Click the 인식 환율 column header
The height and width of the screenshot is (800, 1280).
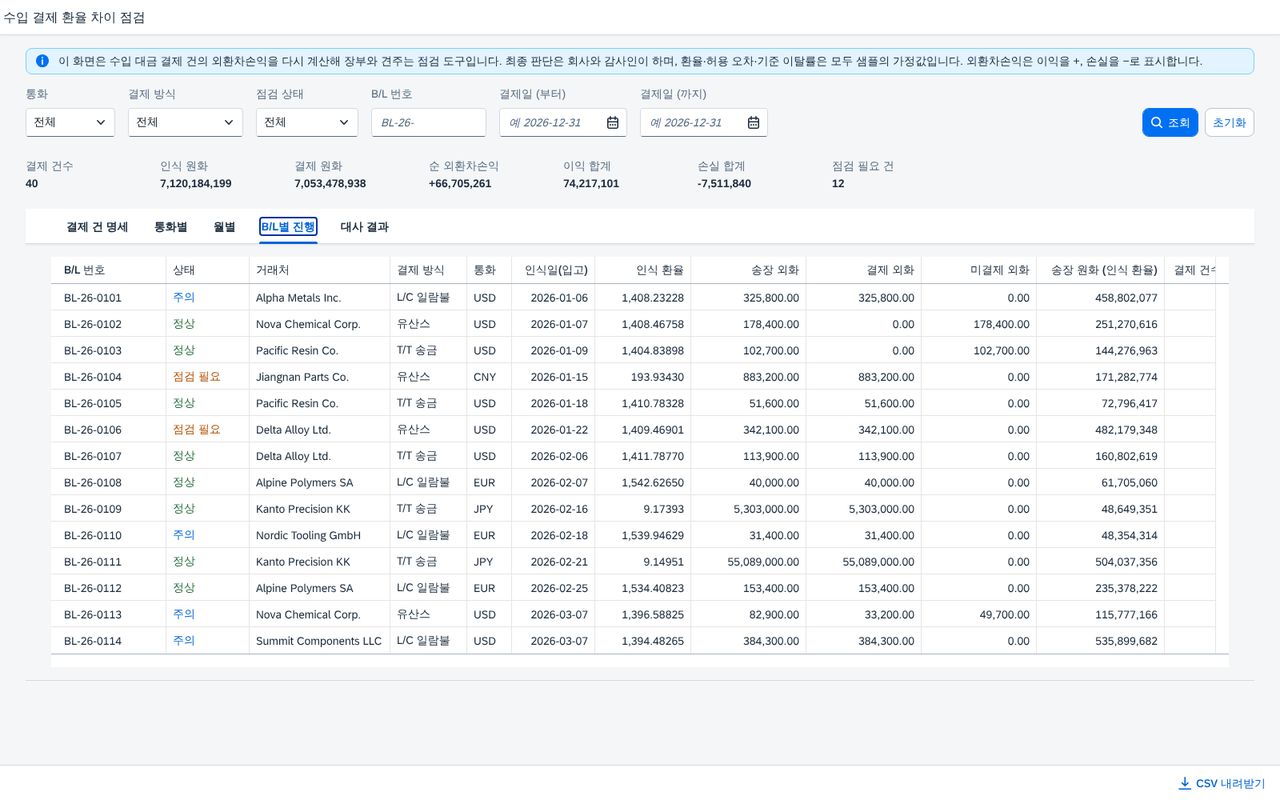642,270
